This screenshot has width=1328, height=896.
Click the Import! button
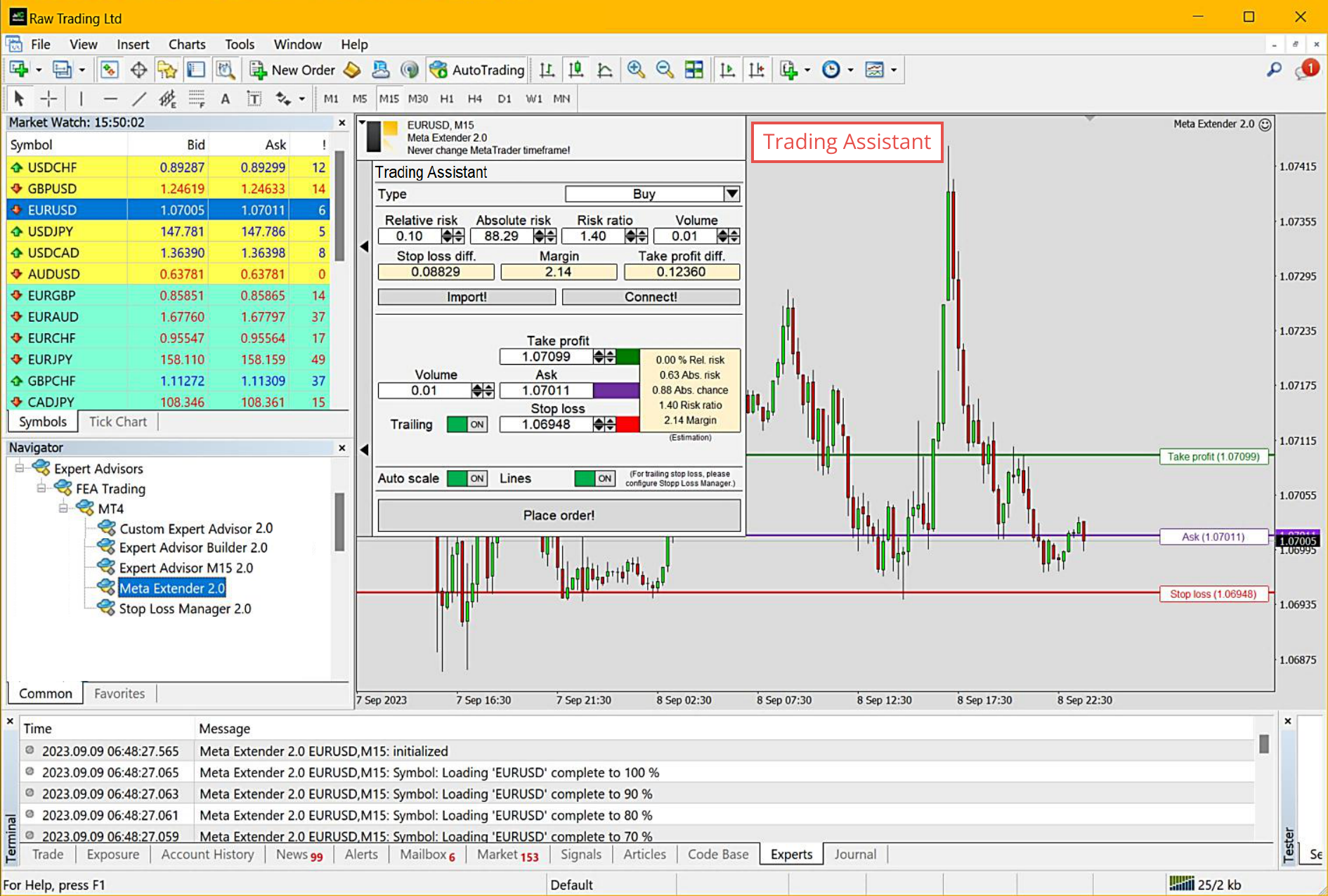coord(467,297)
